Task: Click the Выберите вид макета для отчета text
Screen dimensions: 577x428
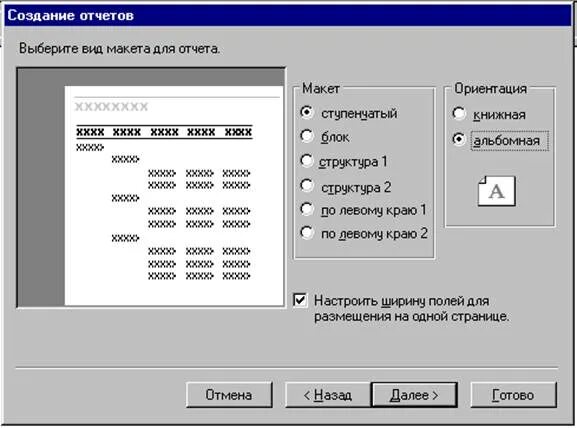Action: click(119, 49)
